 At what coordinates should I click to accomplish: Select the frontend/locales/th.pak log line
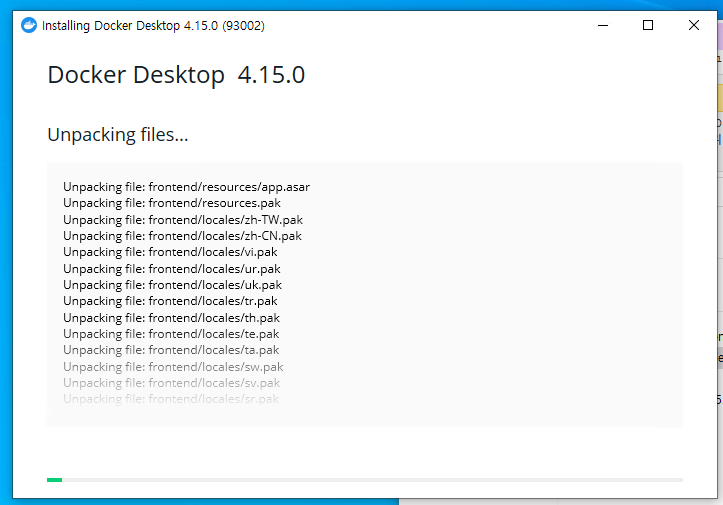tap(172, 318)
